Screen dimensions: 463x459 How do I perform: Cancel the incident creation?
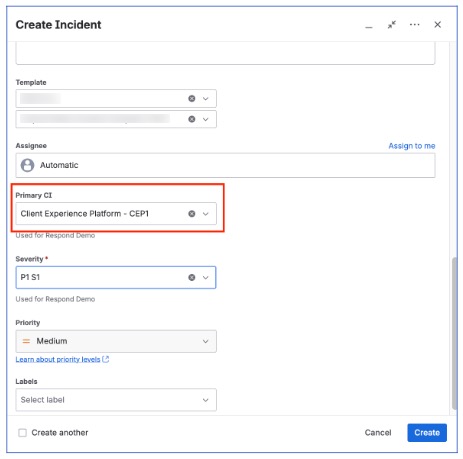378,433
